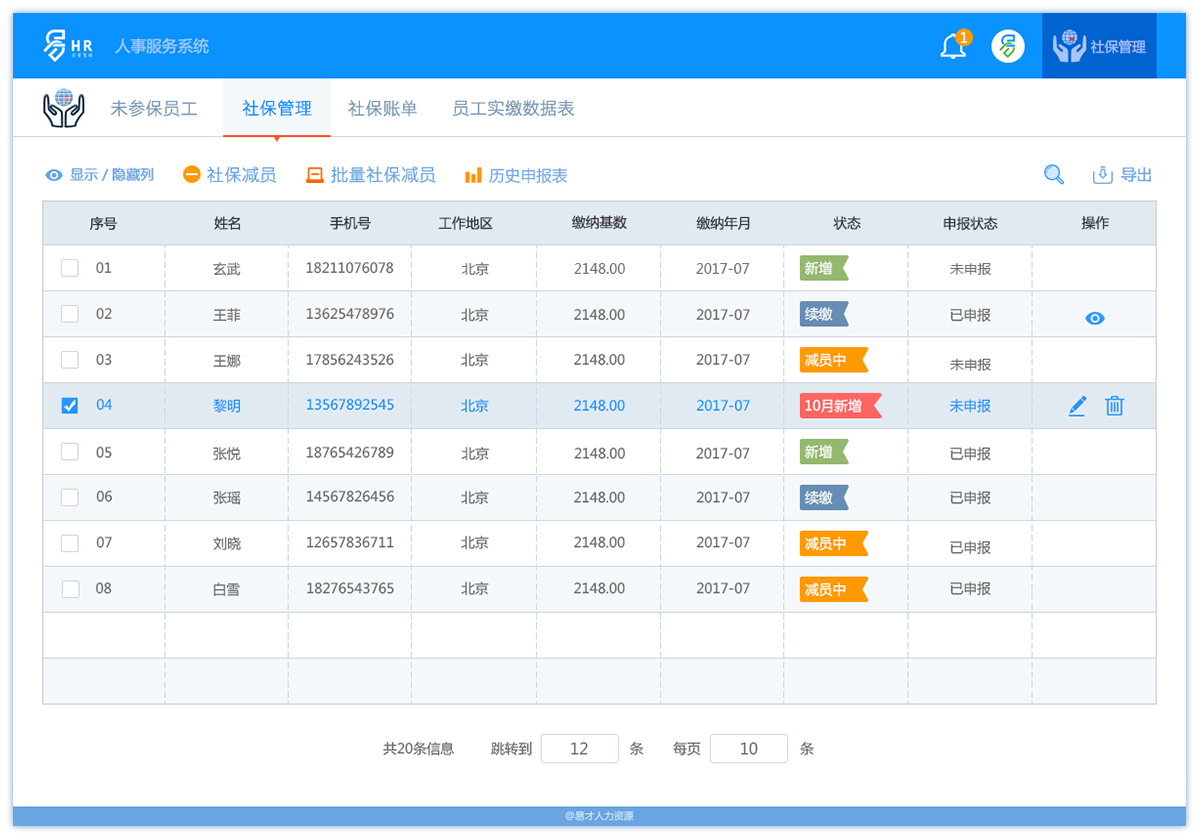Click 批量社保减员

click(x=370, y=175)
